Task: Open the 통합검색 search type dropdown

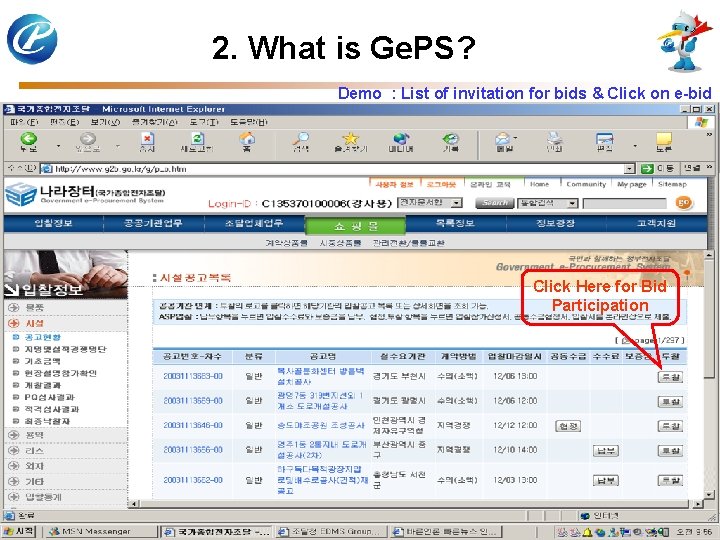Action: pos(572,203)
